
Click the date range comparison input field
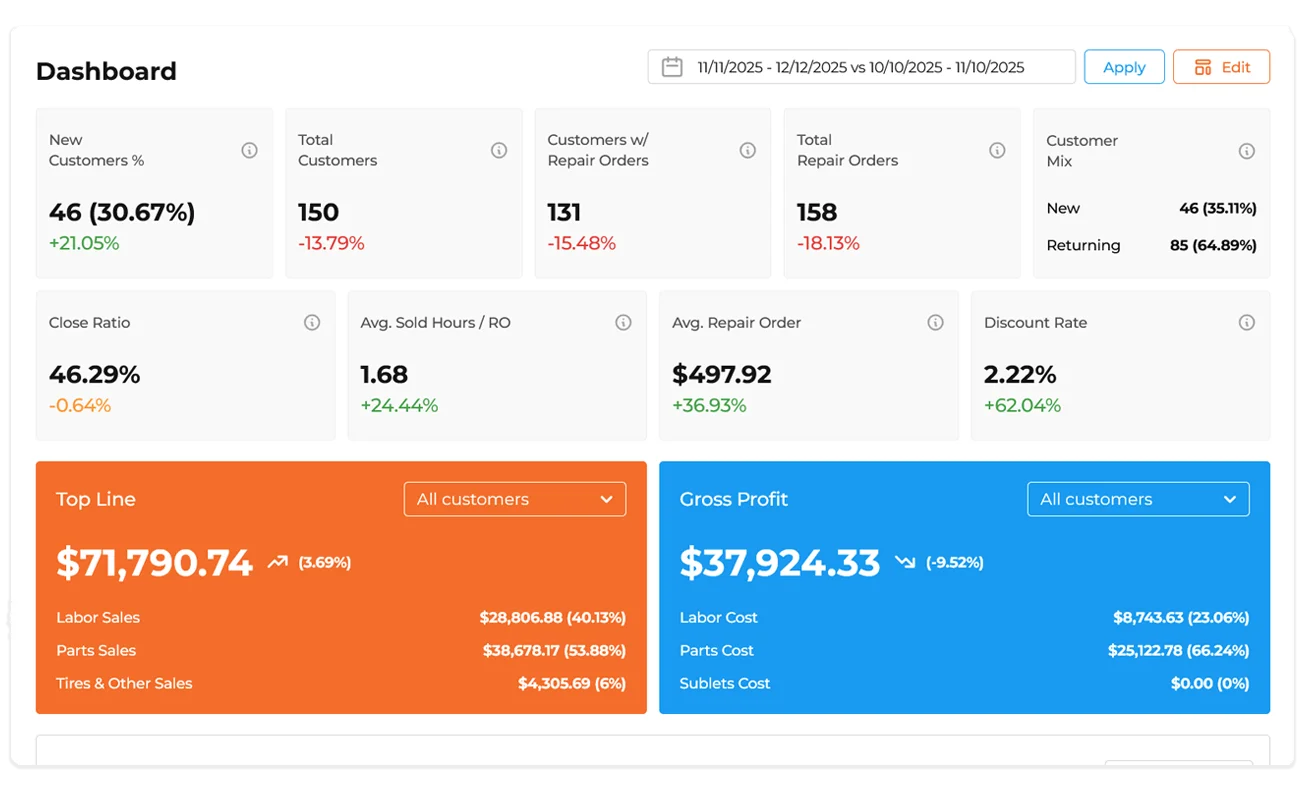[861, 67]
